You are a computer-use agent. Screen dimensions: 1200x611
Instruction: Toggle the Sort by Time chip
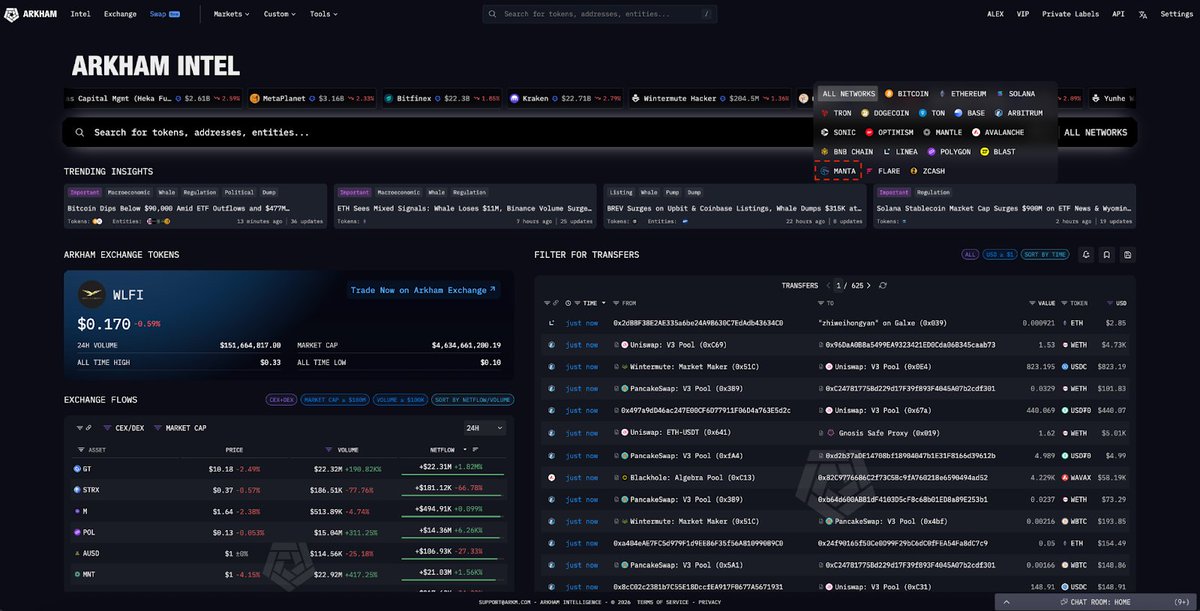click(1046, 255)
